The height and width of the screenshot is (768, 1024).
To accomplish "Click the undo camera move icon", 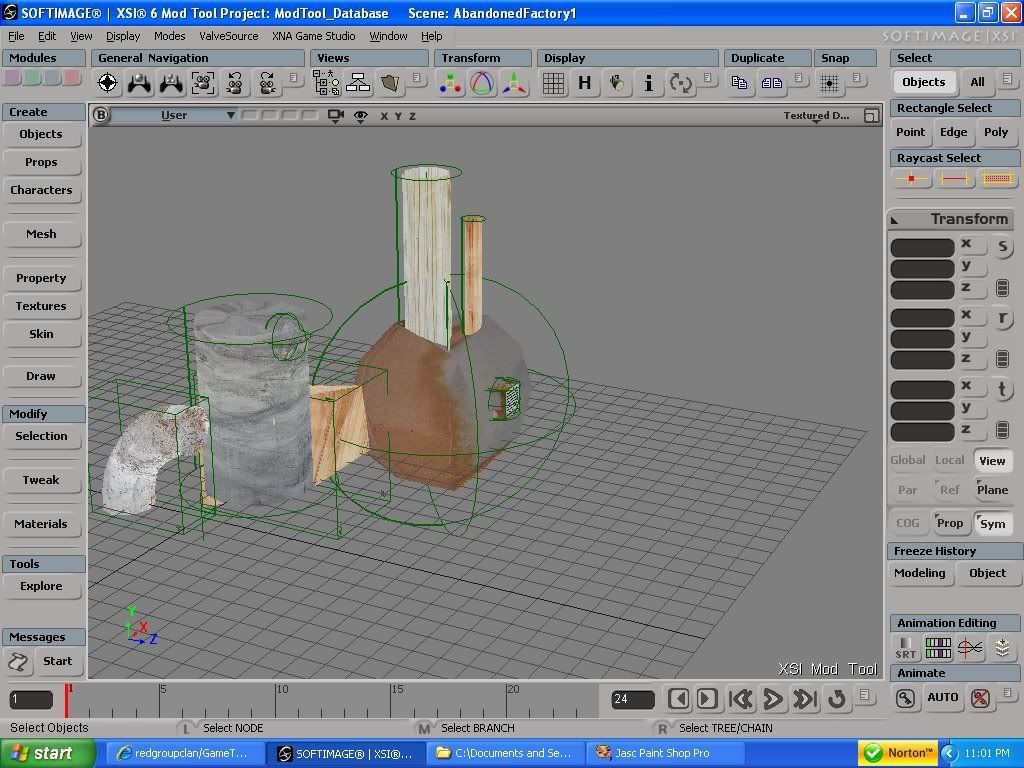I will pyautogui.click(x=234, y=83).
